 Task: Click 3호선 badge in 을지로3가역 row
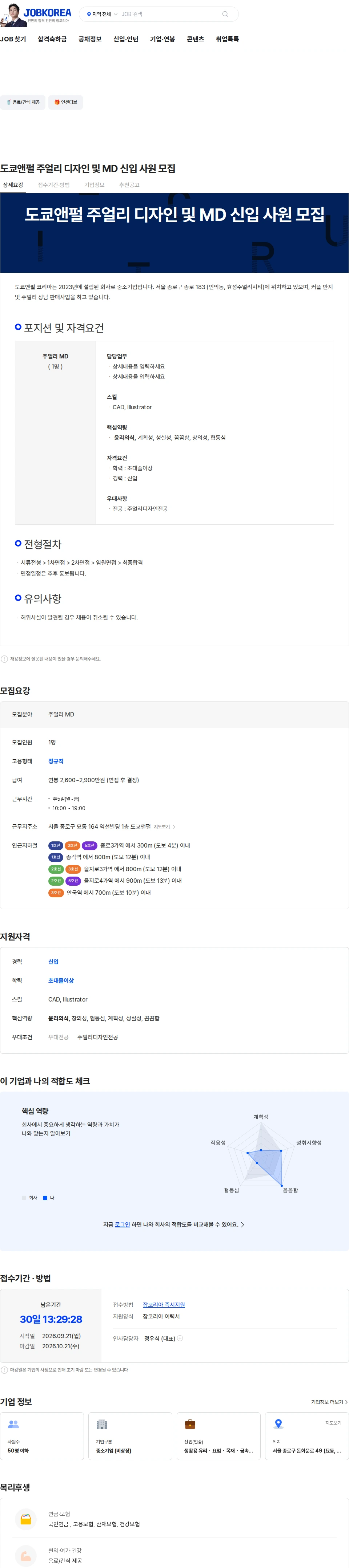pyautogui.click(x=73, y=869)
